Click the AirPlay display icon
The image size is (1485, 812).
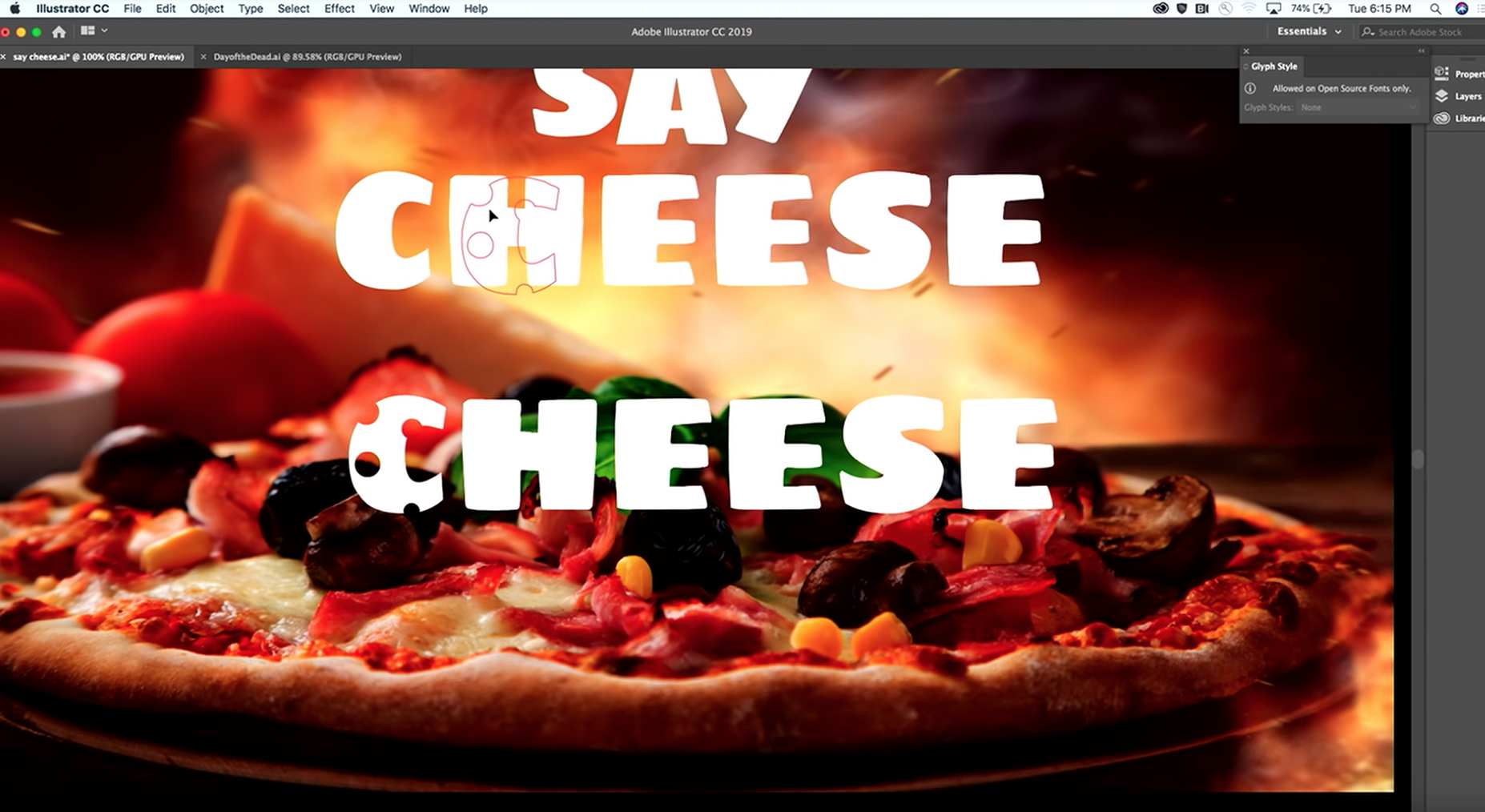pyautogui.click(x=1273, y=9)
